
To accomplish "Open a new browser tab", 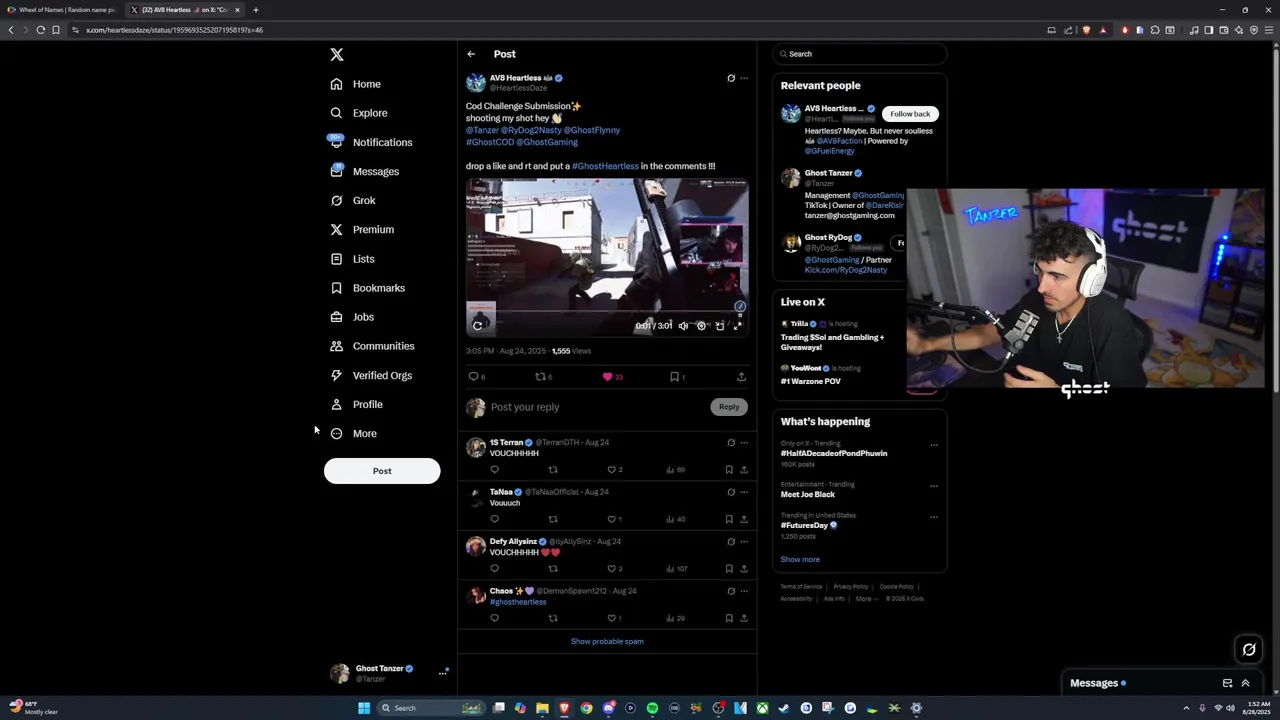I will (256, 10).
